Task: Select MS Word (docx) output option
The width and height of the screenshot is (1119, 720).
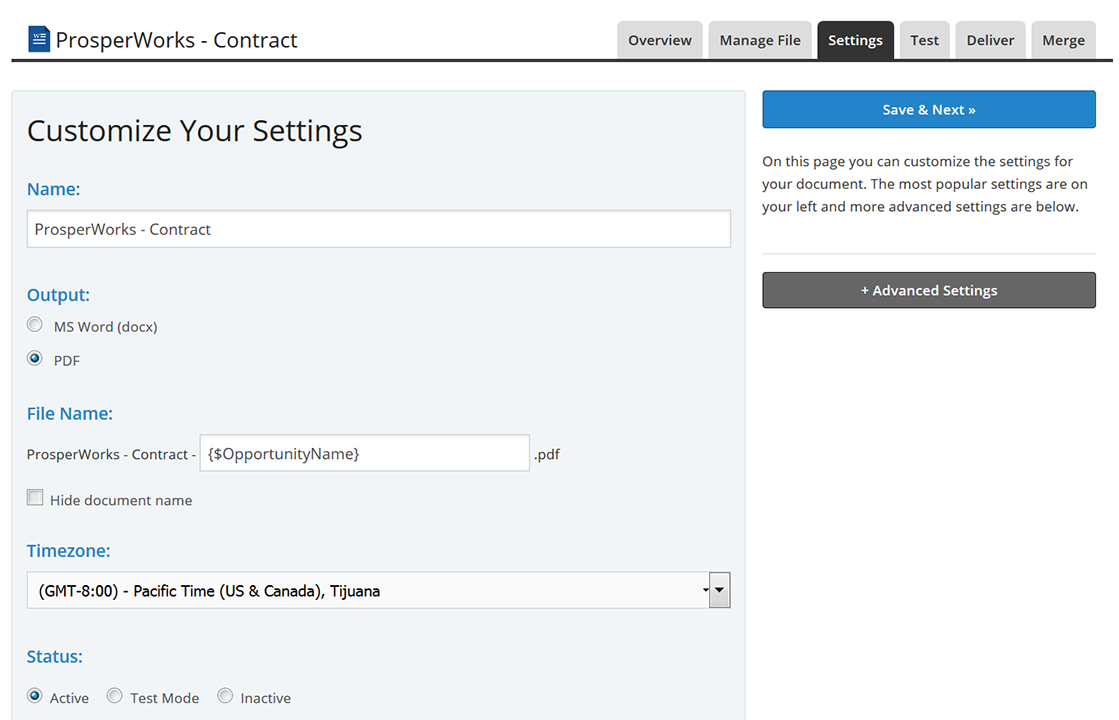Action: pyautogui.click(x=36, y=325)
